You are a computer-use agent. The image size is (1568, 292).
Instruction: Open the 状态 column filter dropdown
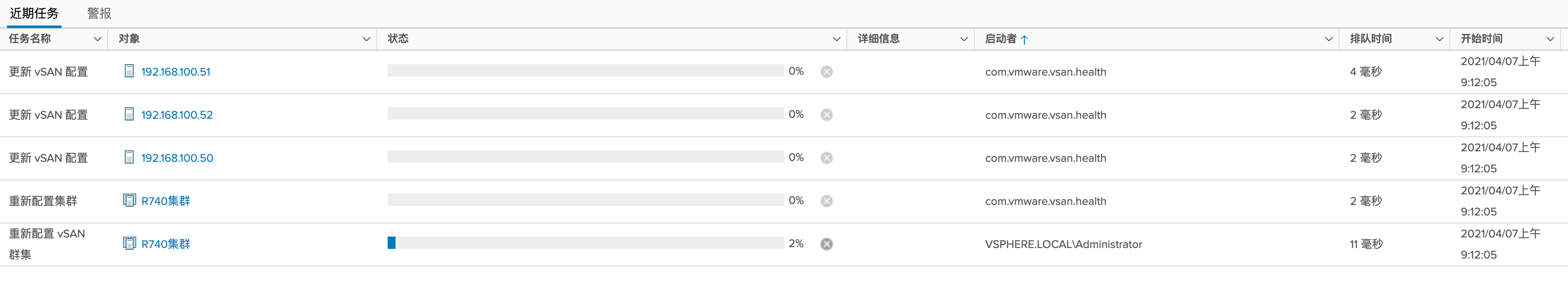836,39
